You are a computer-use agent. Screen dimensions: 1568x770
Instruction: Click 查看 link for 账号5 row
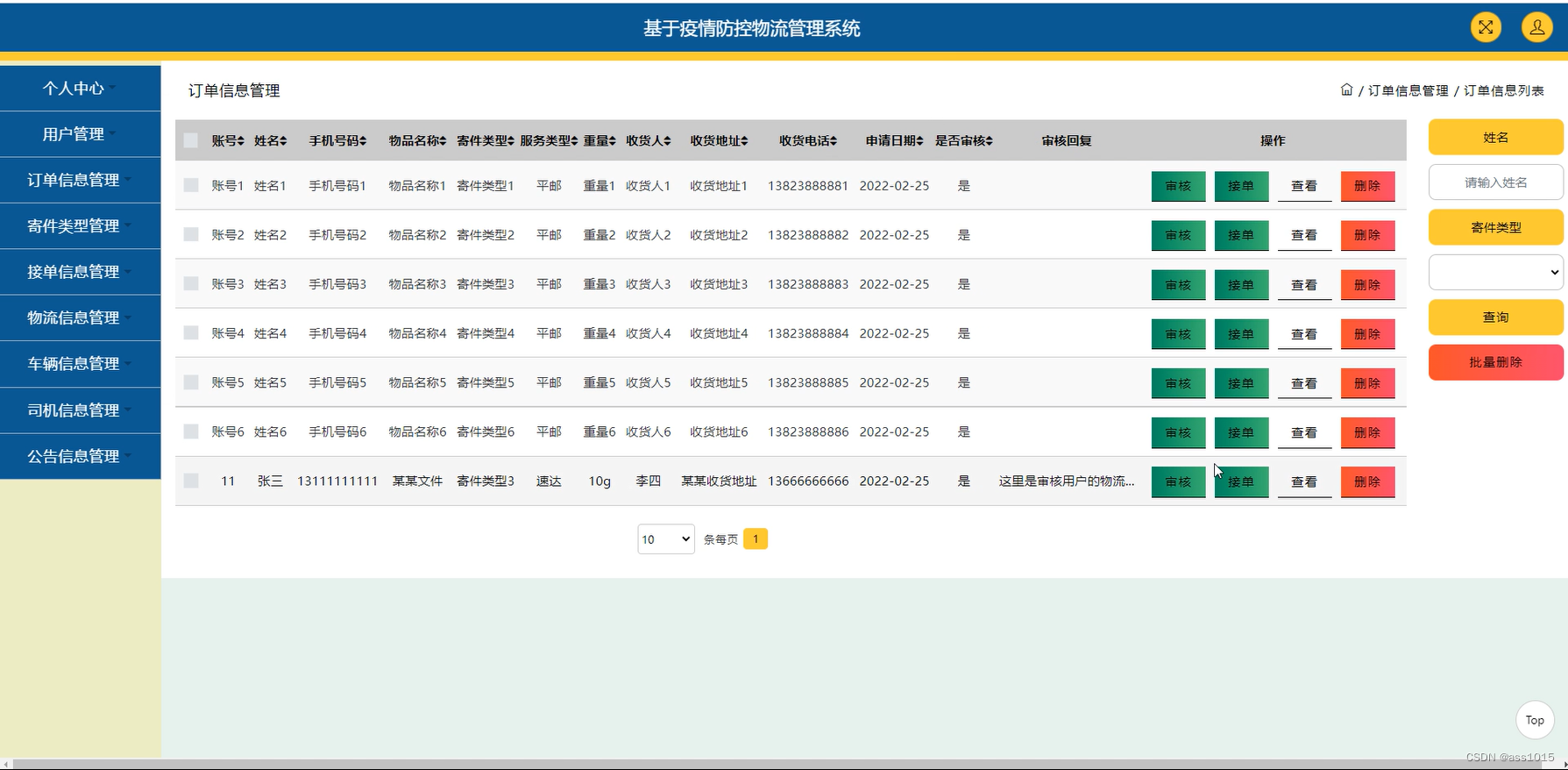[x=1304, y=383]
